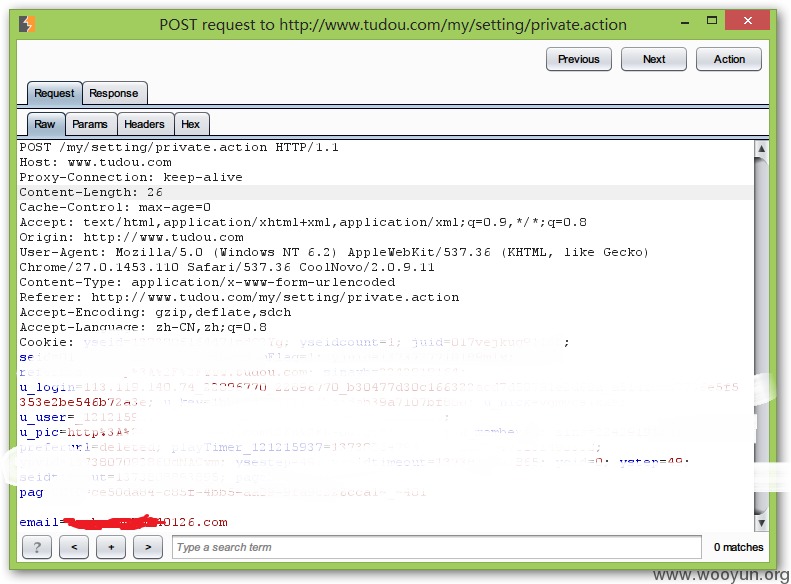Click the email parameter line
The width and height of the screenshot is (791, 584).
(124, 522)
